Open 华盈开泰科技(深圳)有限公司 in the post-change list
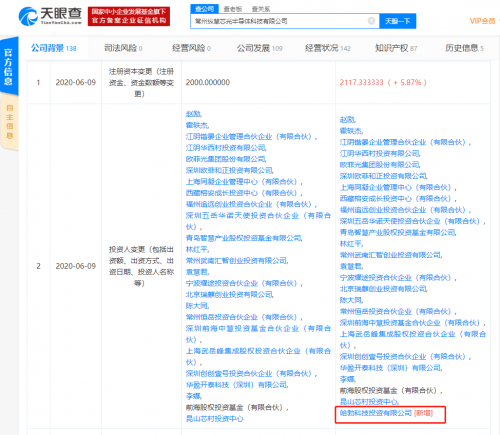Image resolution: width=500 pixels, height=435 pixels. click(391, 368)
